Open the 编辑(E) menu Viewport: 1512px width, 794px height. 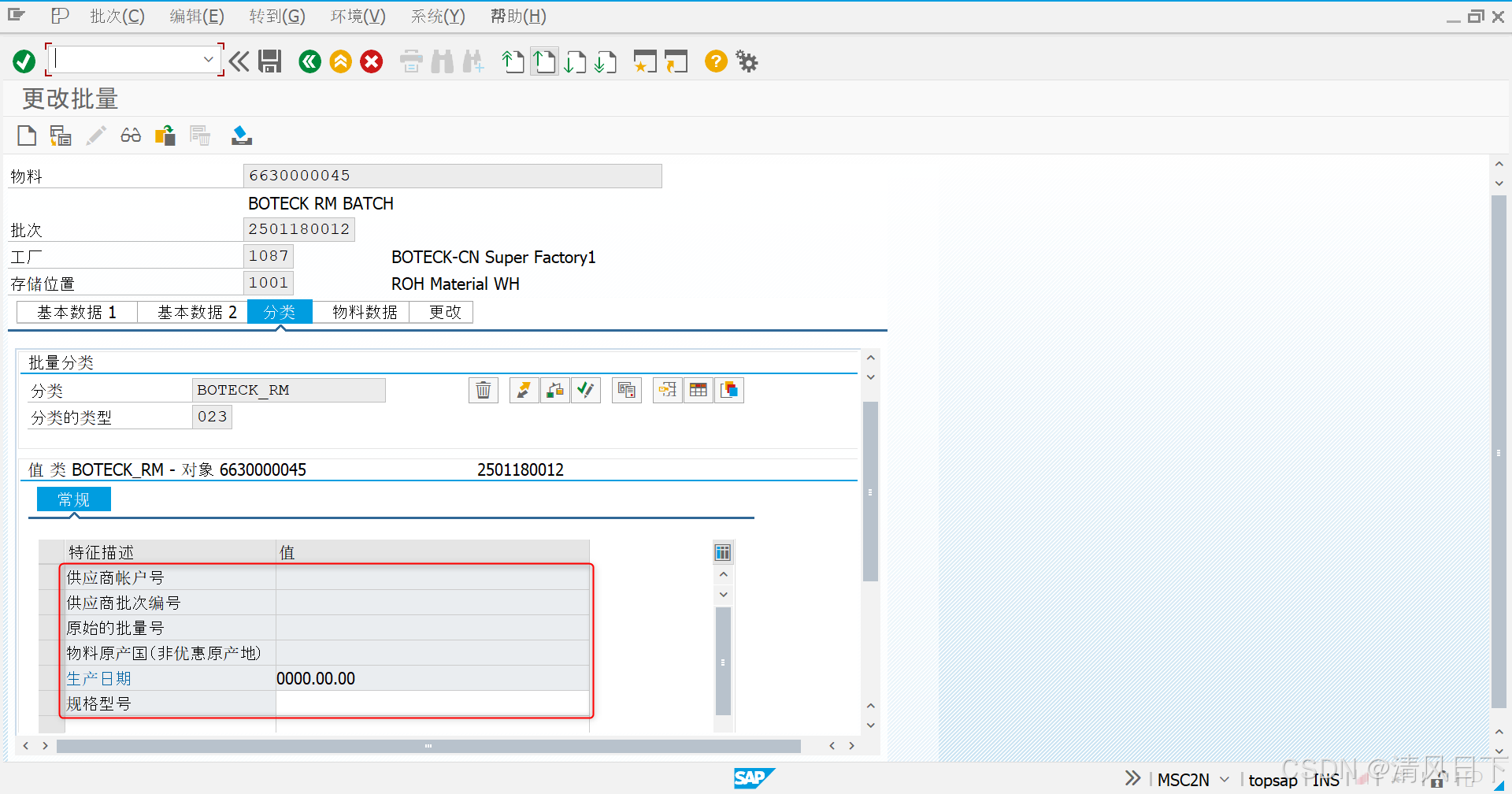pyautogui.click(x=197, y=16)
